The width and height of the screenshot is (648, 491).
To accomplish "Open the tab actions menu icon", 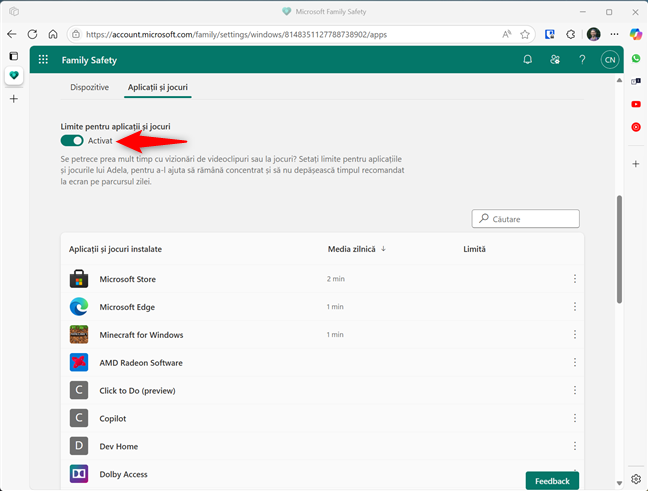I will (x=14, y=56).
